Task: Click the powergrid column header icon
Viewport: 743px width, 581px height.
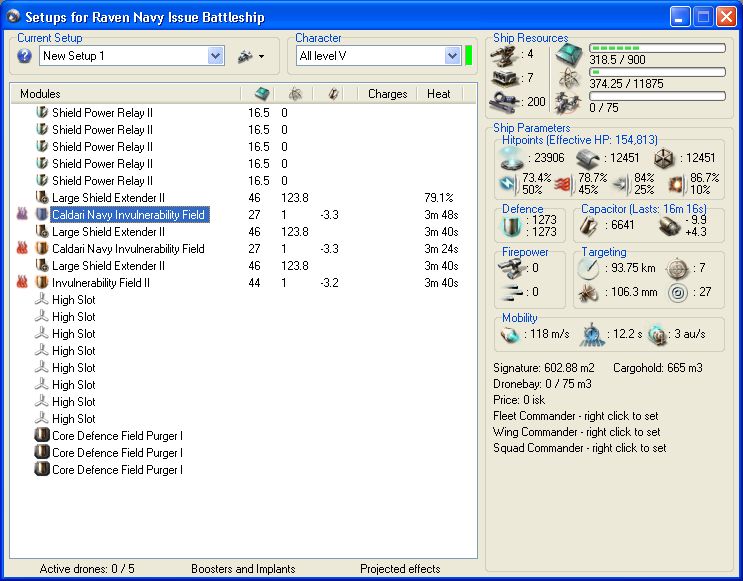Action: pos(296,93)
